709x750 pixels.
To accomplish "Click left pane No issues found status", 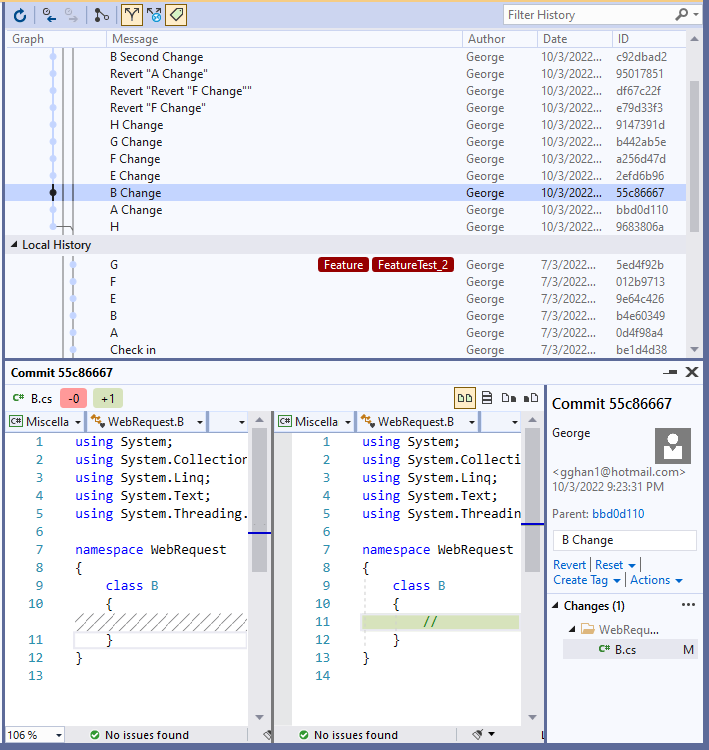I will 139,735.
